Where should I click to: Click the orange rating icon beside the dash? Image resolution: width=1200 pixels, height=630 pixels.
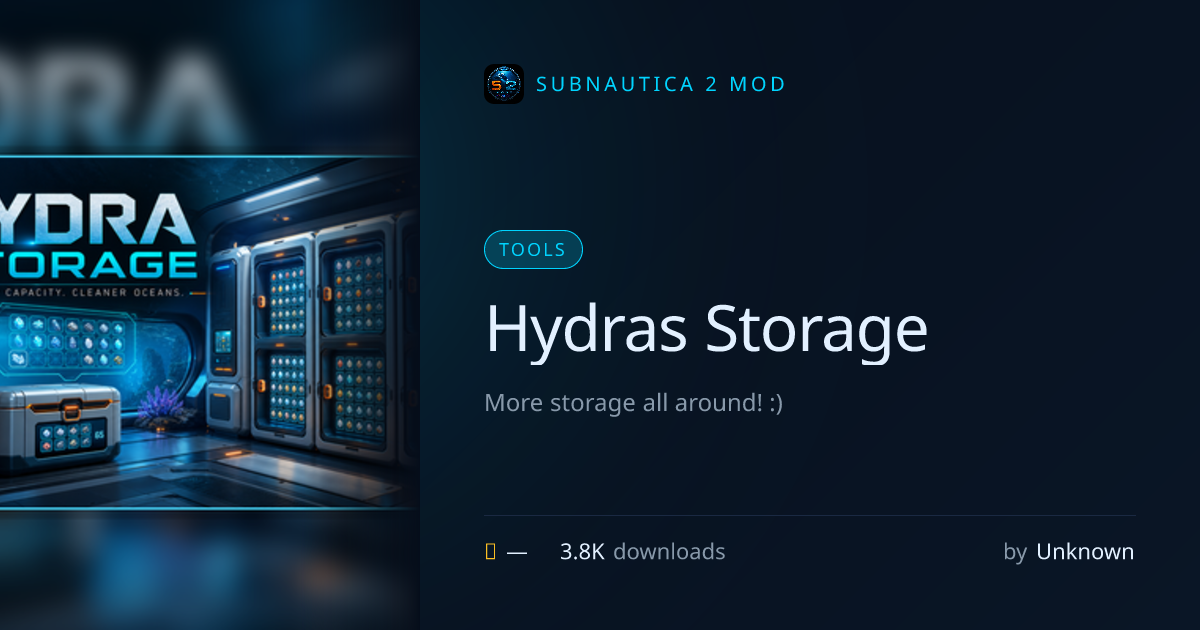(490, 551)
